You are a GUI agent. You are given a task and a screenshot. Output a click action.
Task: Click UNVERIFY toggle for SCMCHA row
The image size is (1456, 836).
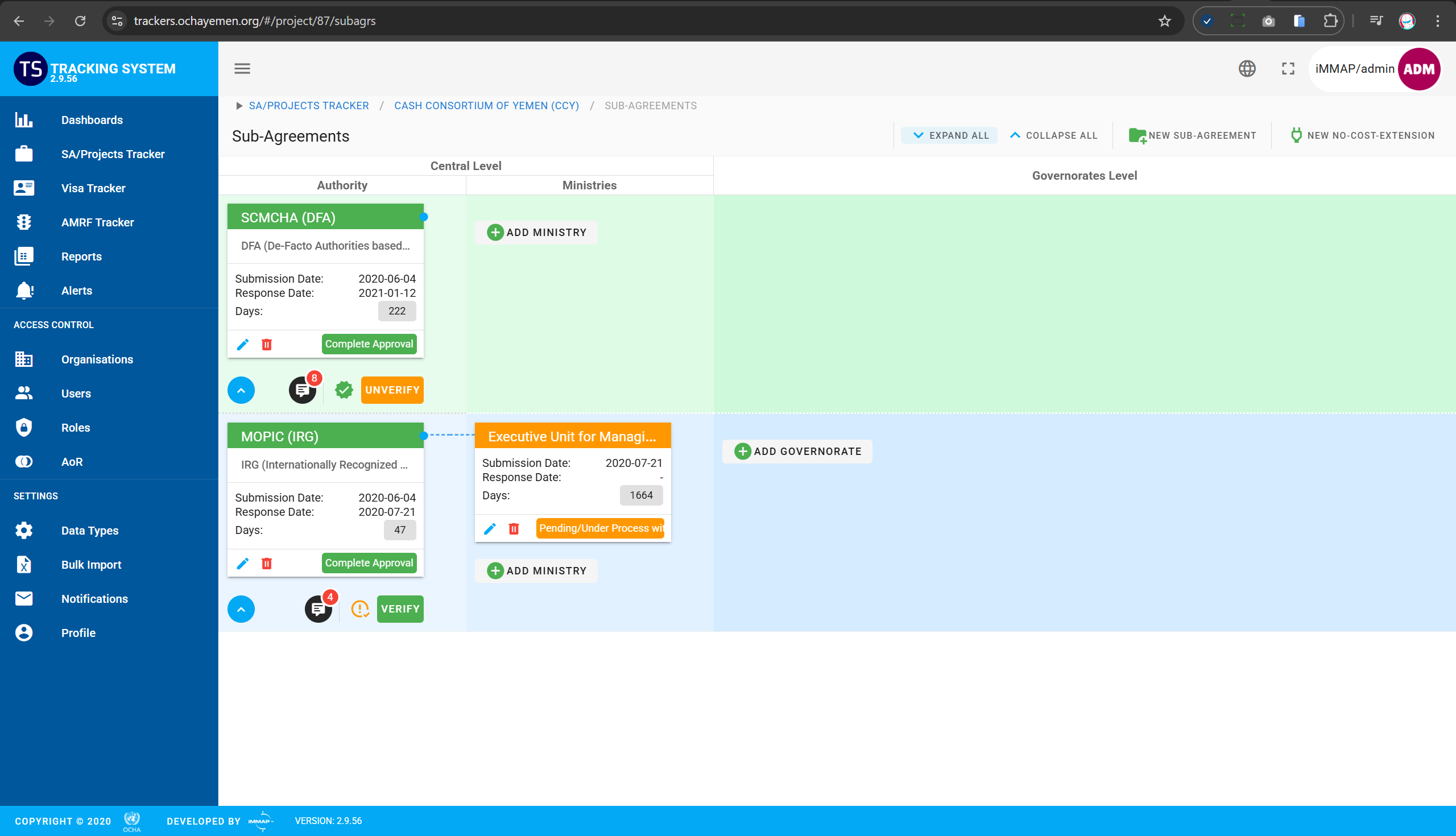tap(392, 390)
